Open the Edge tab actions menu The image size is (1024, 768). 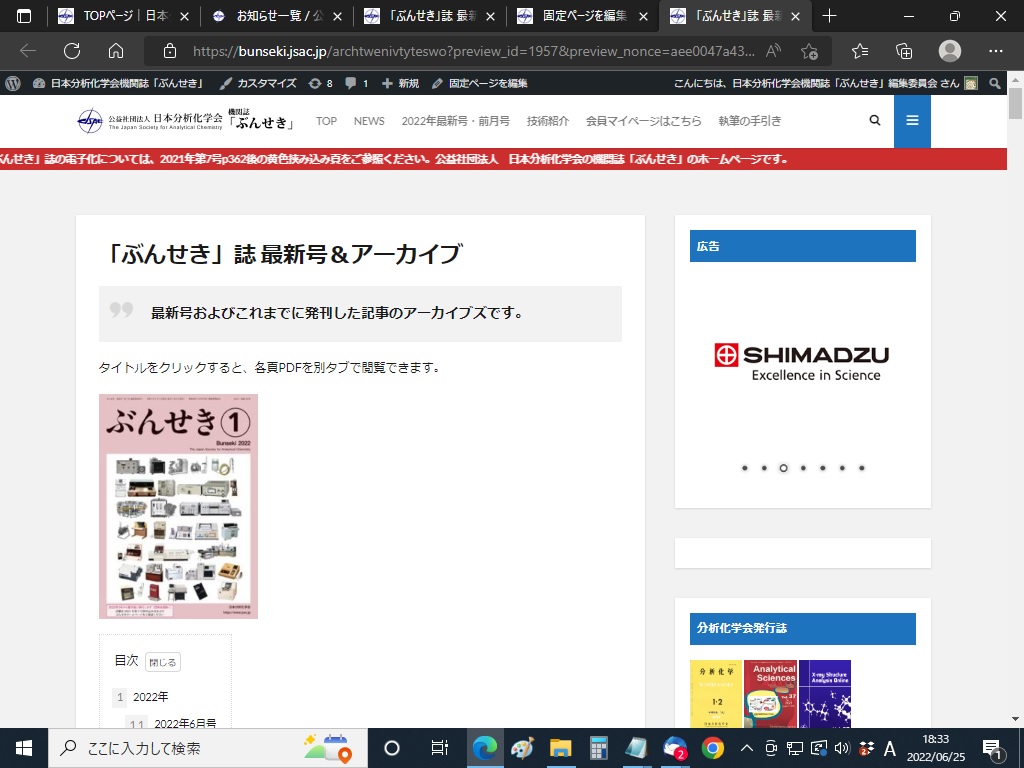24,16
